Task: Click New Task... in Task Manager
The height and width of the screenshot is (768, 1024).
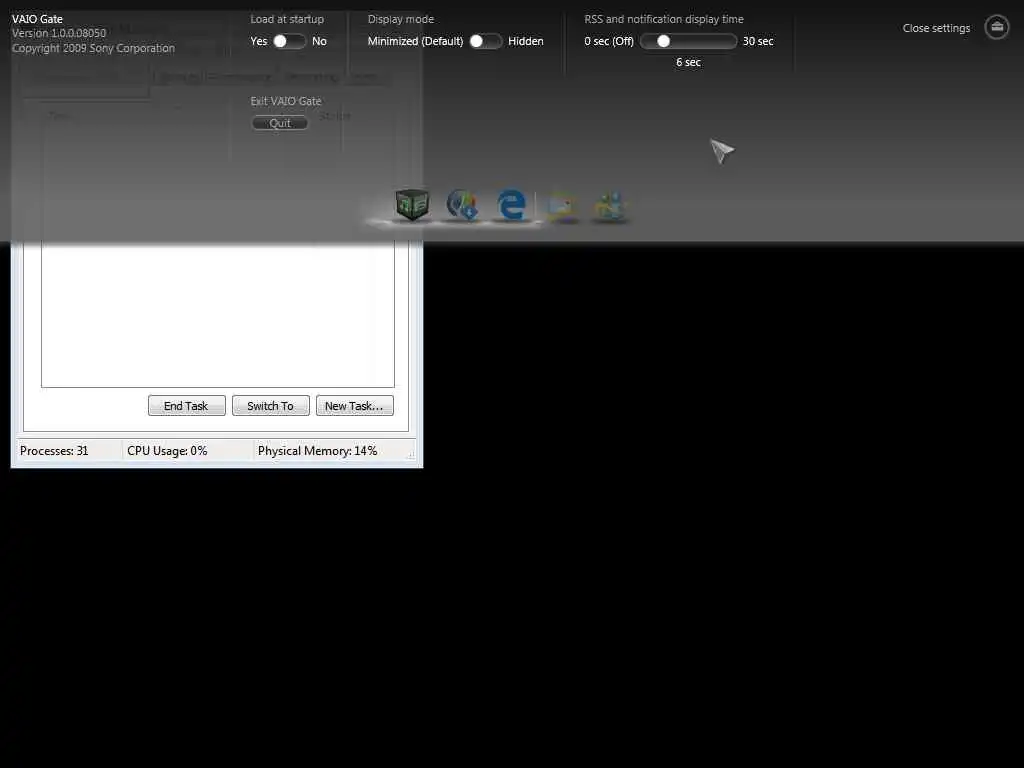Action: tap(355, 406)
